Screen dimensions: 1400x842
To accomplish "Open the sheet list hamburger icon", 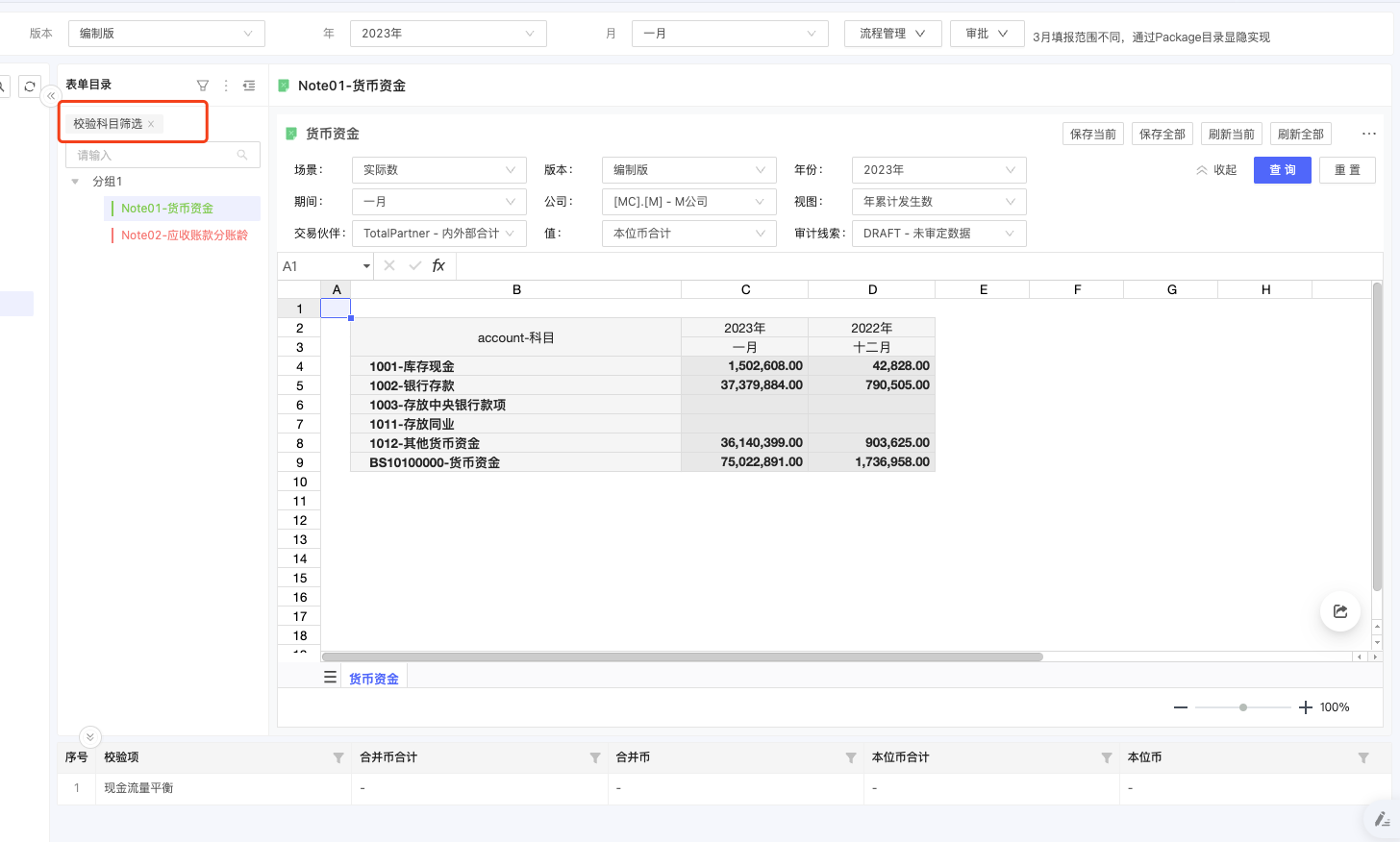I will coord(330,678).
